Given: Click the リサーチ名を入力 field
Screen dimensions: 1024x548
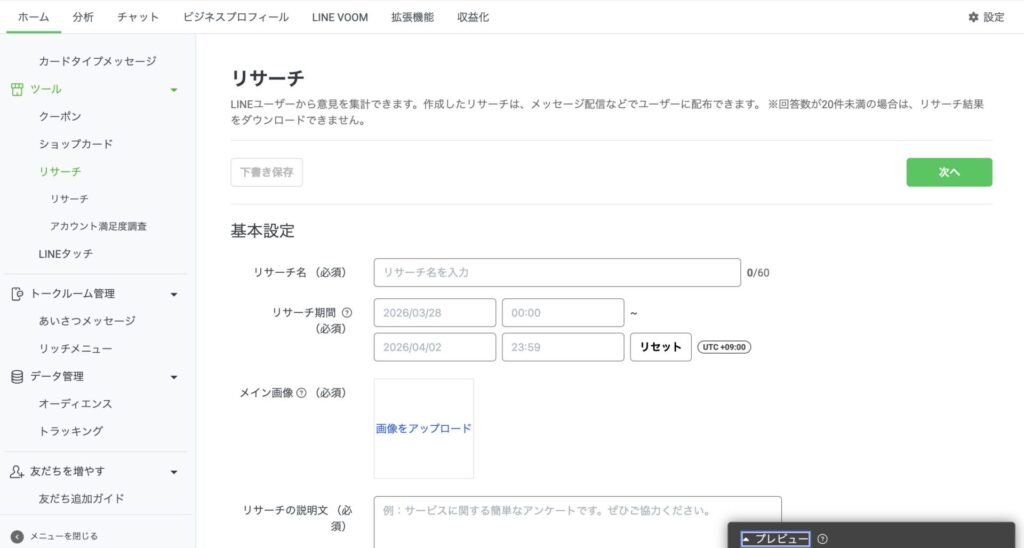Looking at the screenshot, I should 557,272.
